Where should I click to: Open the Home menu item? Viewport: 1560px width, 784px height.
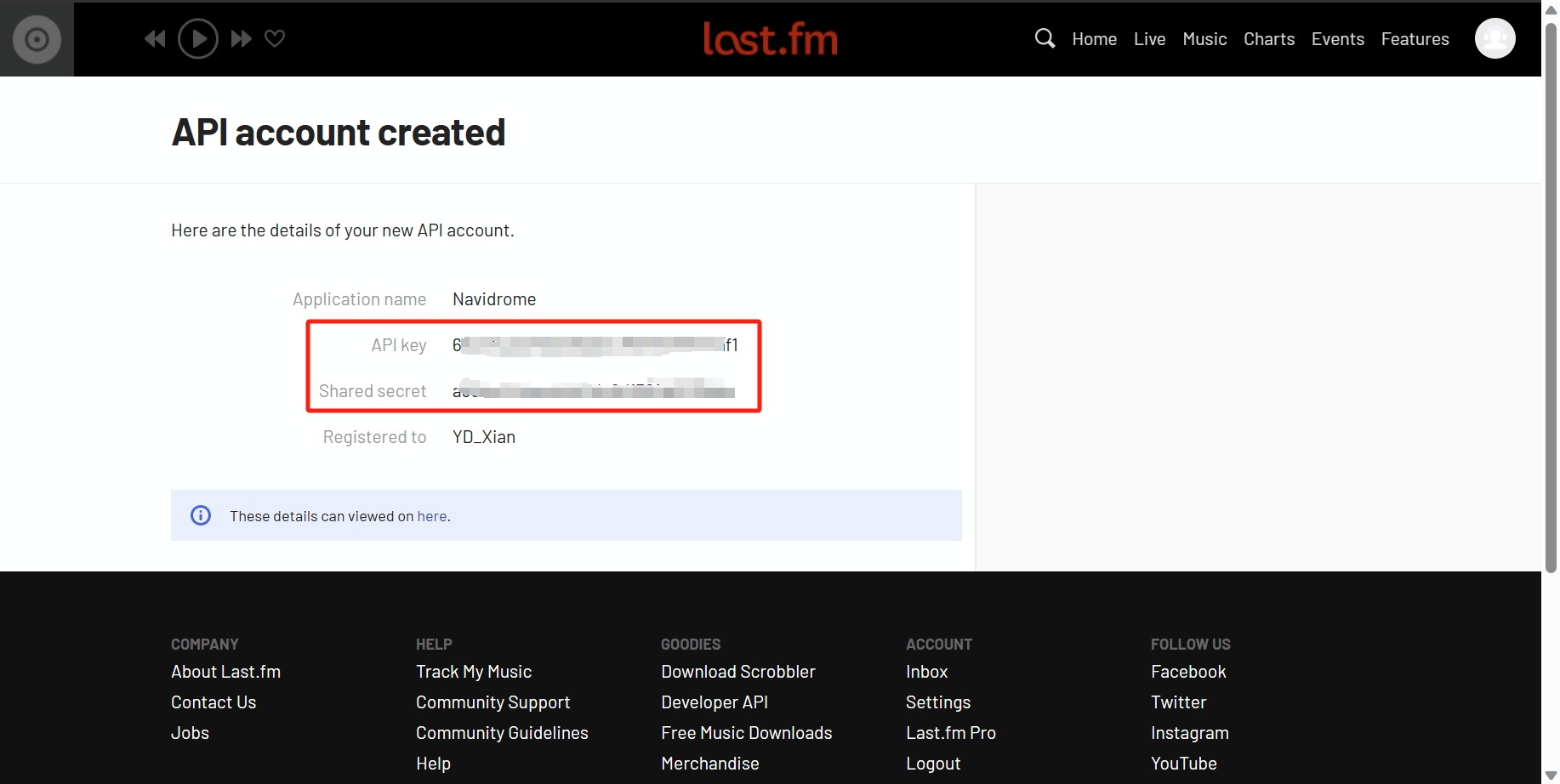pos(1094,39)
